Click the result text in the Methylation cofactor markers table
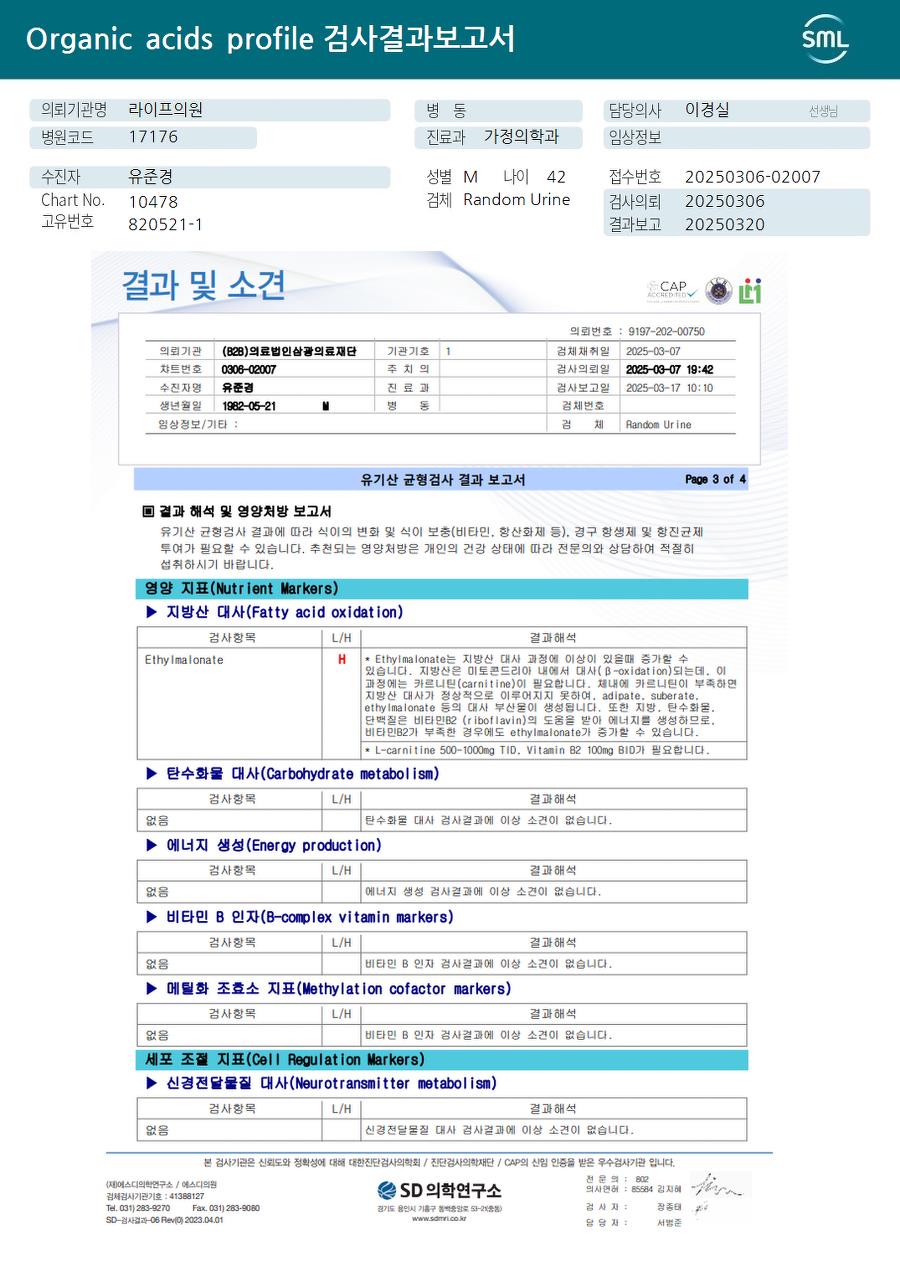900x1271 pixels. 488,1035
